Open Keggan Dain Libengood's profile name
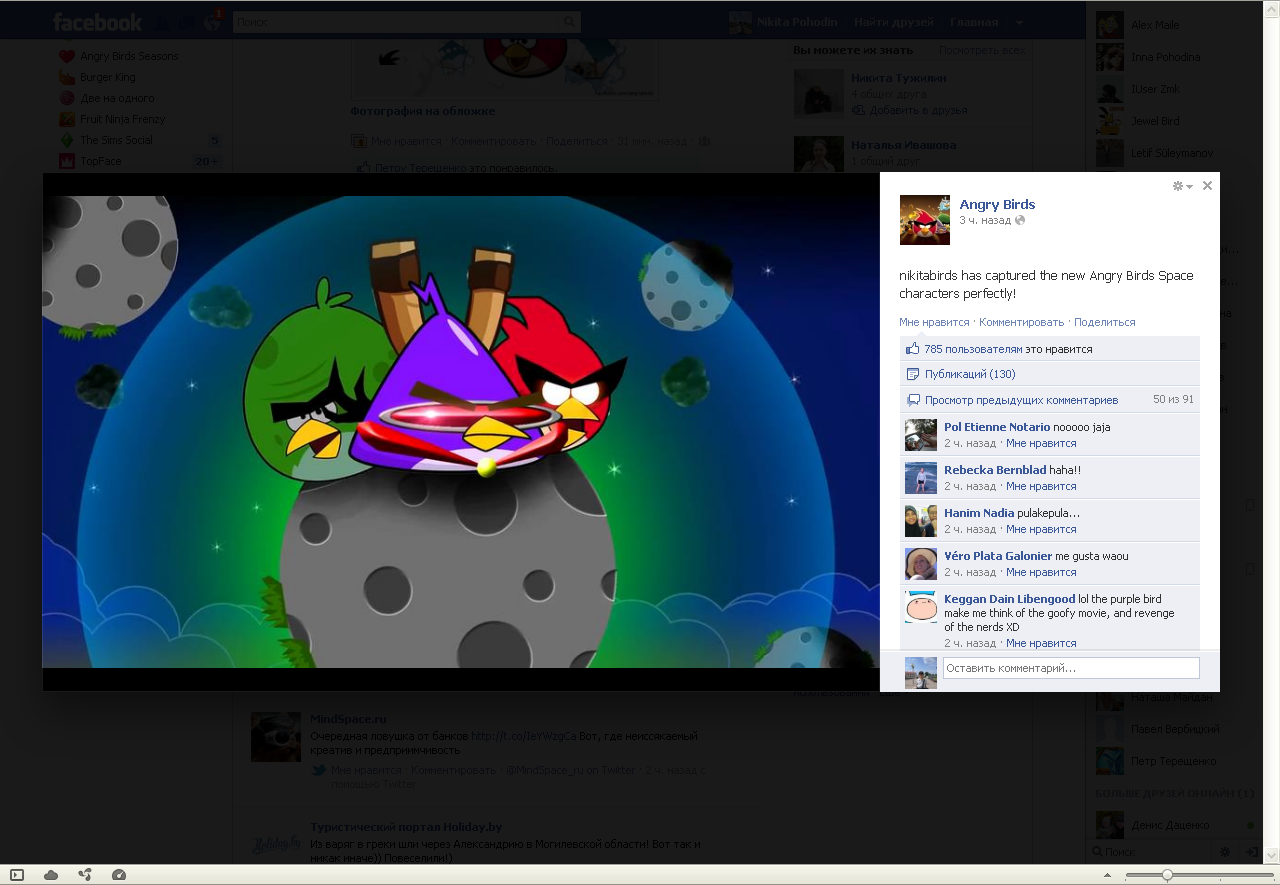 click(x=1010, y=599)
